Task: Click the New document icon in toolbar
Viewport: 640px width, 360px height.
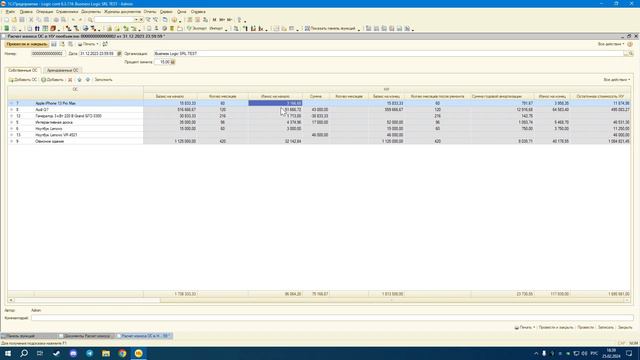Action: 6,20
